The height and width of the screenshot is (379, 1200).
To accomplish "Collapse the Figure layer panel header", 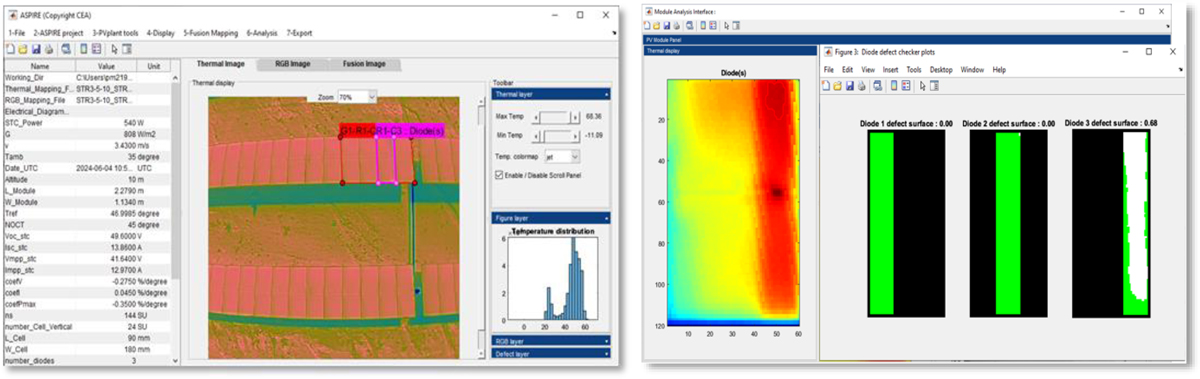I will (551, 217).
